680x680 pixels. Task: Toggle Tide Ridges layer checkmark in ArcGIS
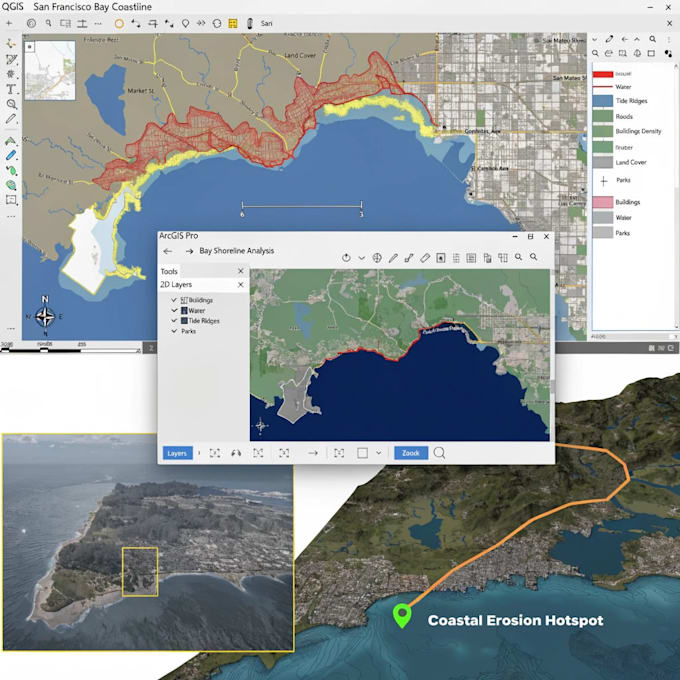[x=174, y=320]
